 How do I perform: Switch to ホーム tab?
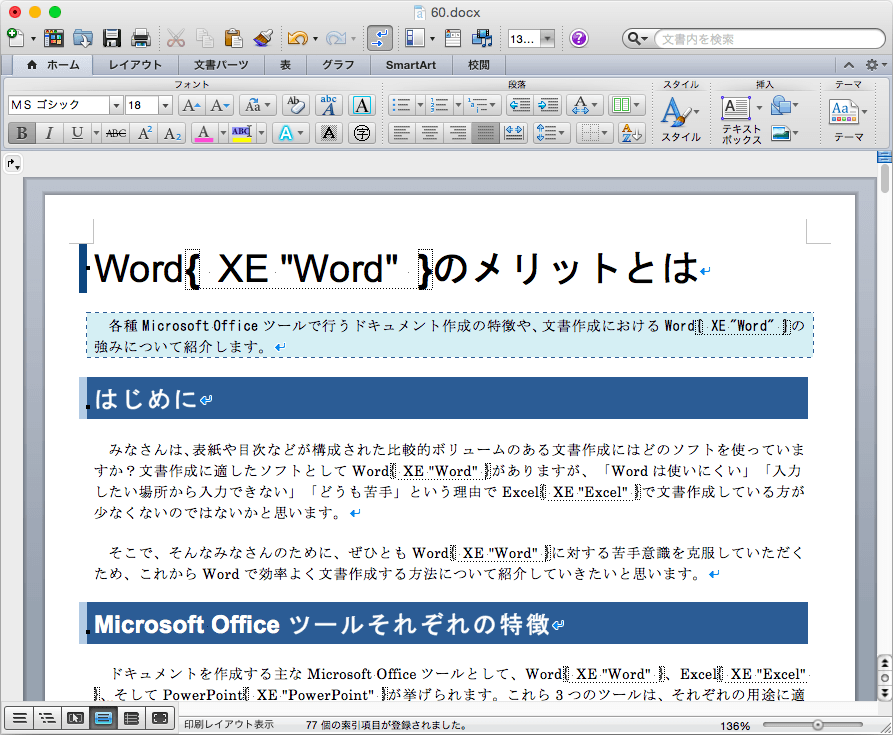coord(54,65)
